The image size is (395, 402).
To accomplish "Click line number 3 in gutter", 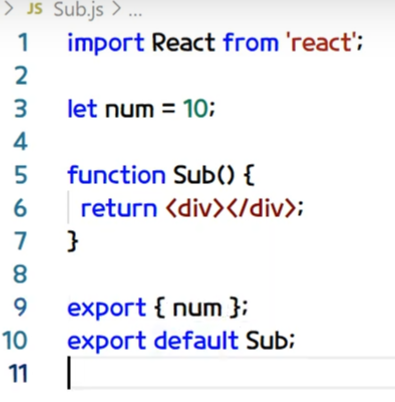I will point(21,109).
